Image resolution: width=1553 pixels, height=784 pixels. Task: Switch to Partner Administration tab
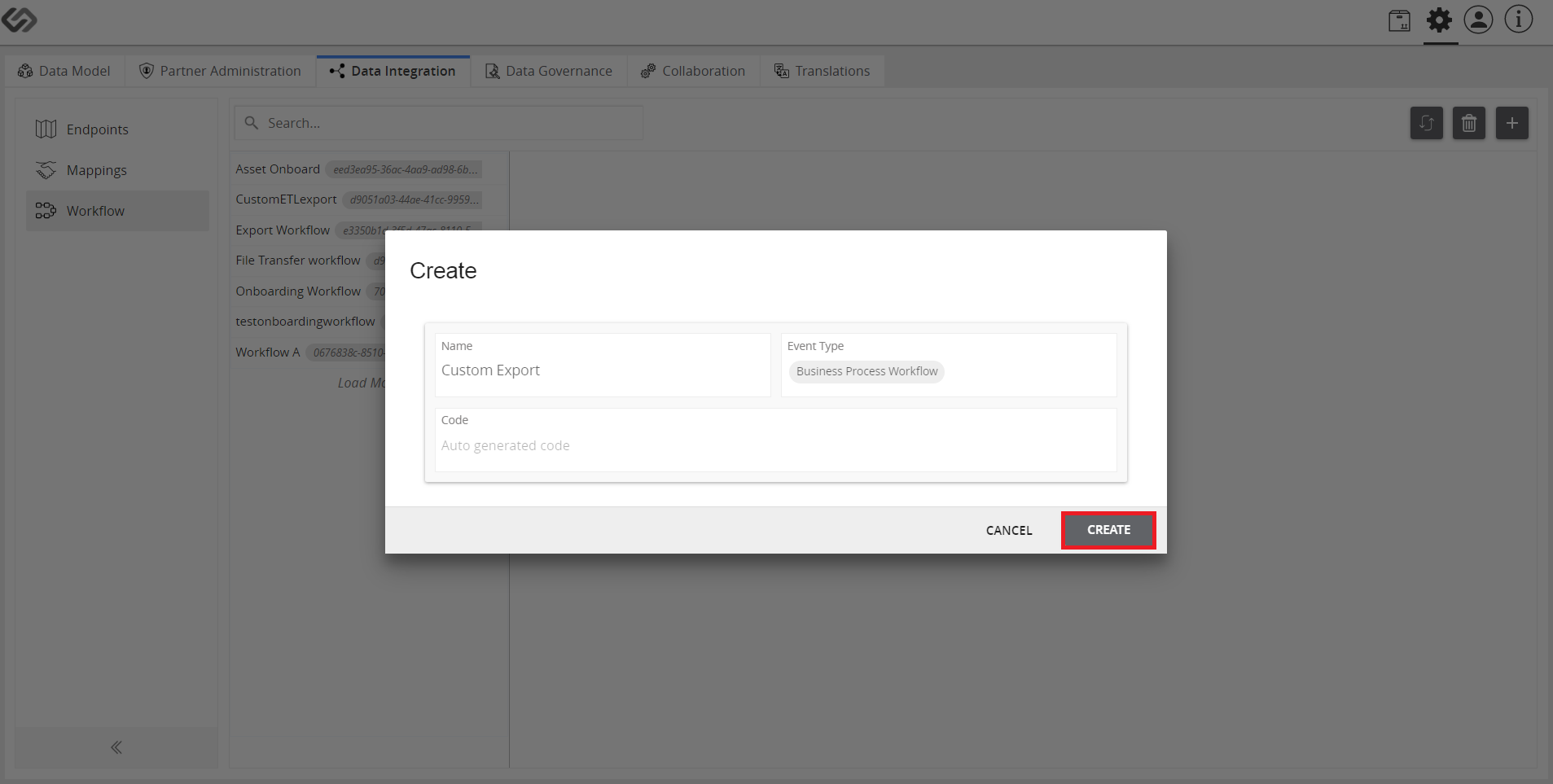point(221,71)
